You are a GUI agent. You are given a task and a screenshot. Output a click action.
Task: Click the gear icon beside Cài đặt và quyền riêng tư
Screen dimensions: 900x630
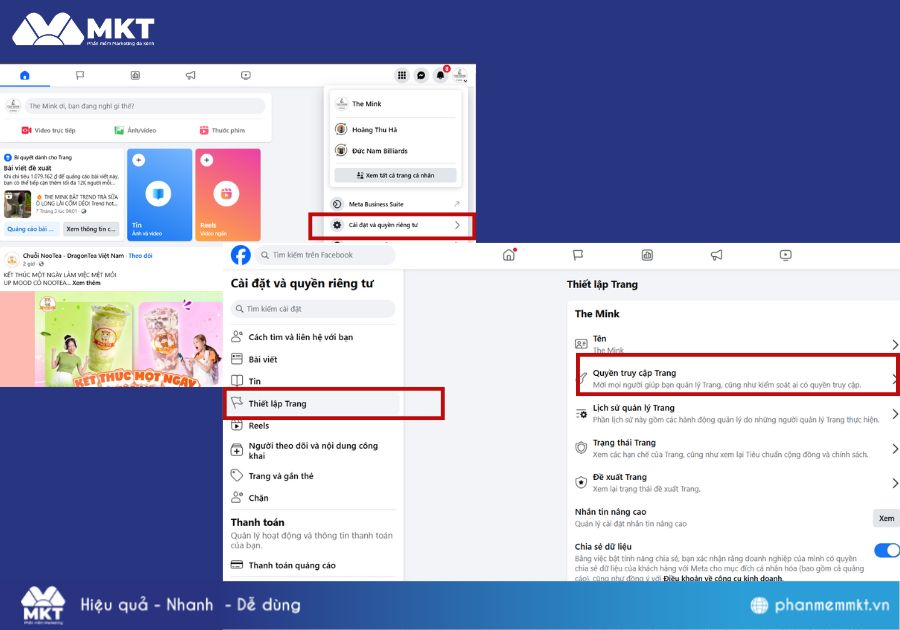pyautogui.click(x=337, y=225)
